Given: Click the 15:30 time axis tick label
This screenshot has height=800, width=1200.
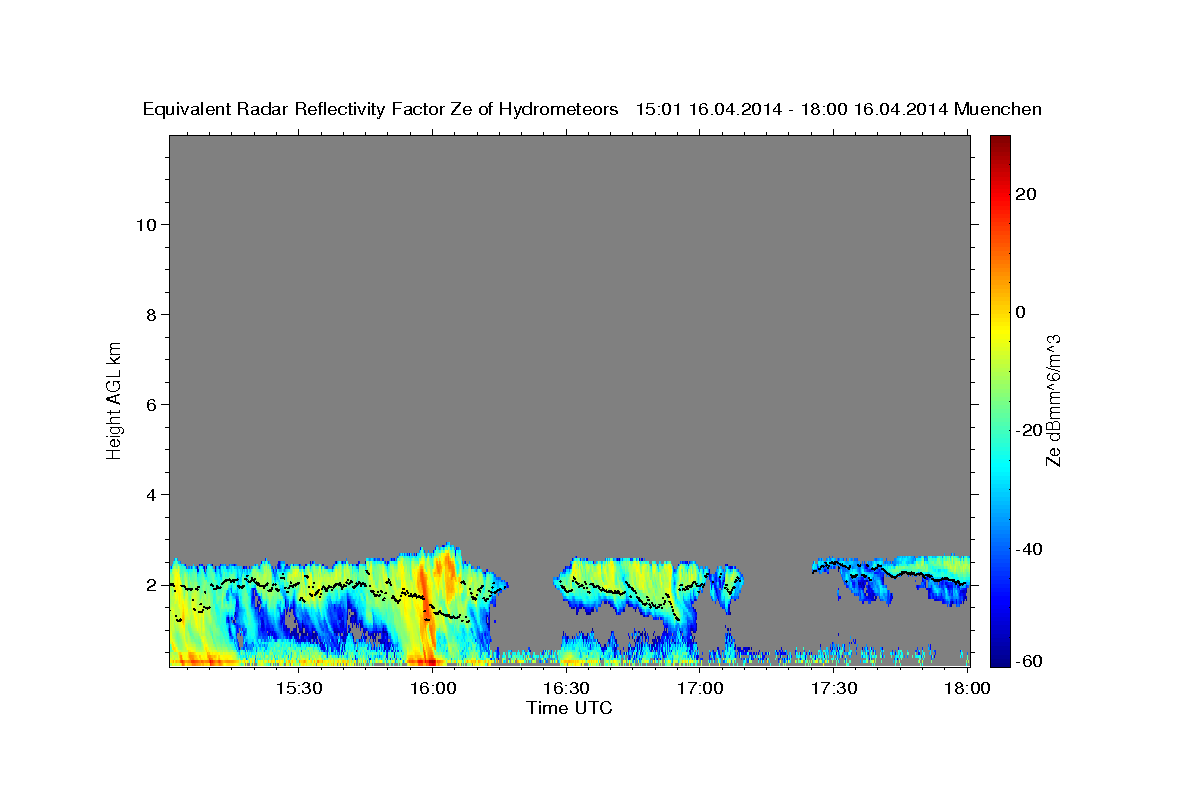Looking at the screenshot, I should tap(298, 688).
